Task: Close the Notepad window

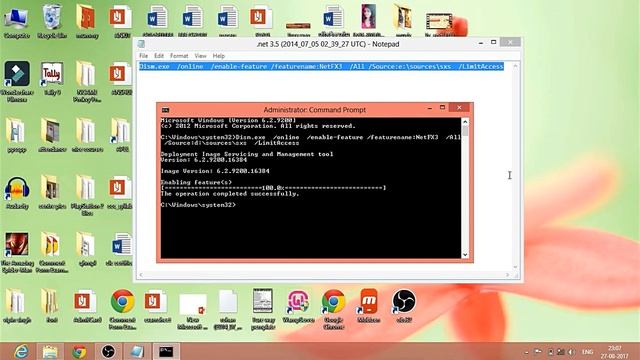Action: point(510,42)
